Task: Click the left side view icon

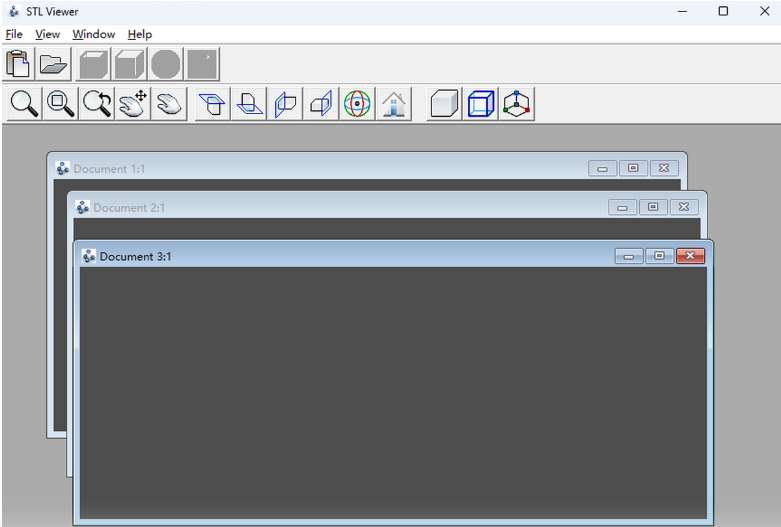Action: (285, 103)
